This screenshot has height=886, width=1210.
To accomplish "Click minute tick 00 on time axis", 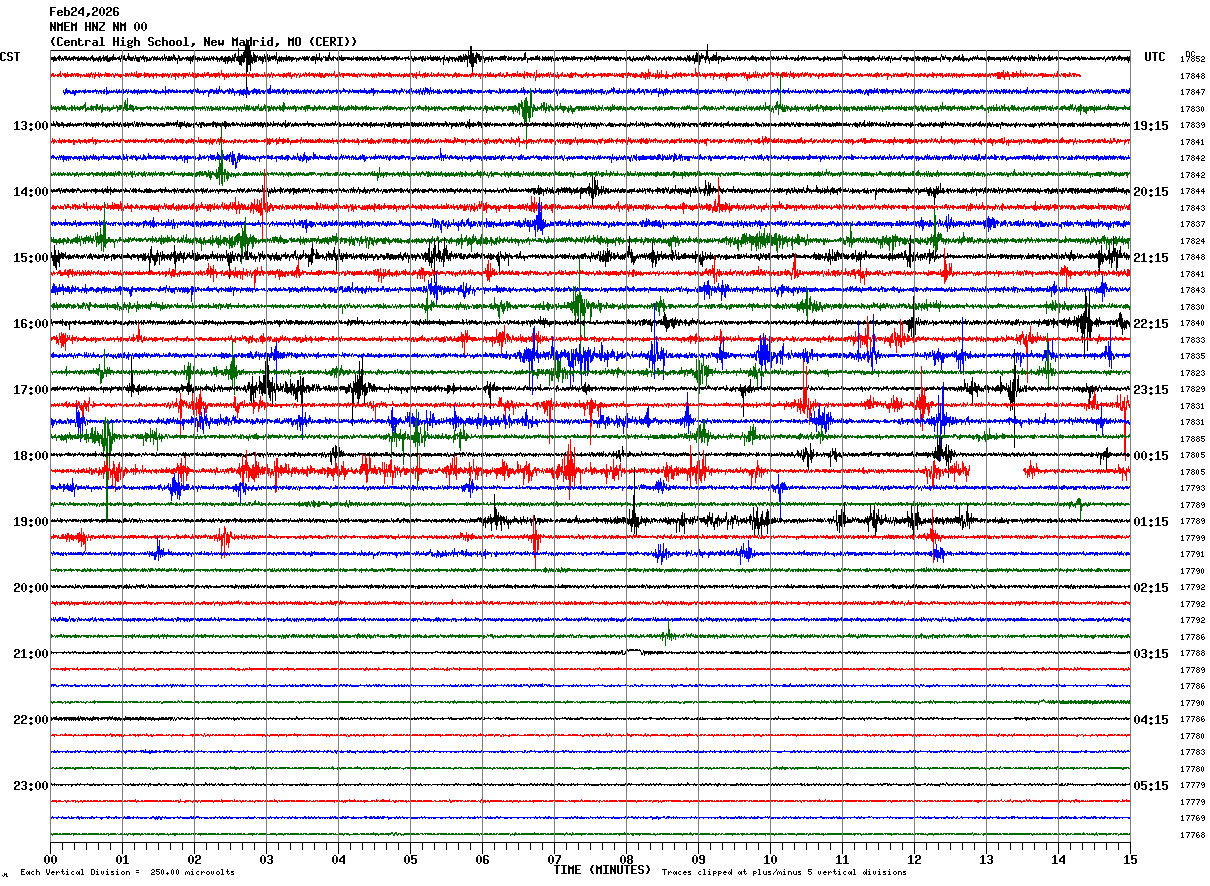I will [50, 860].
